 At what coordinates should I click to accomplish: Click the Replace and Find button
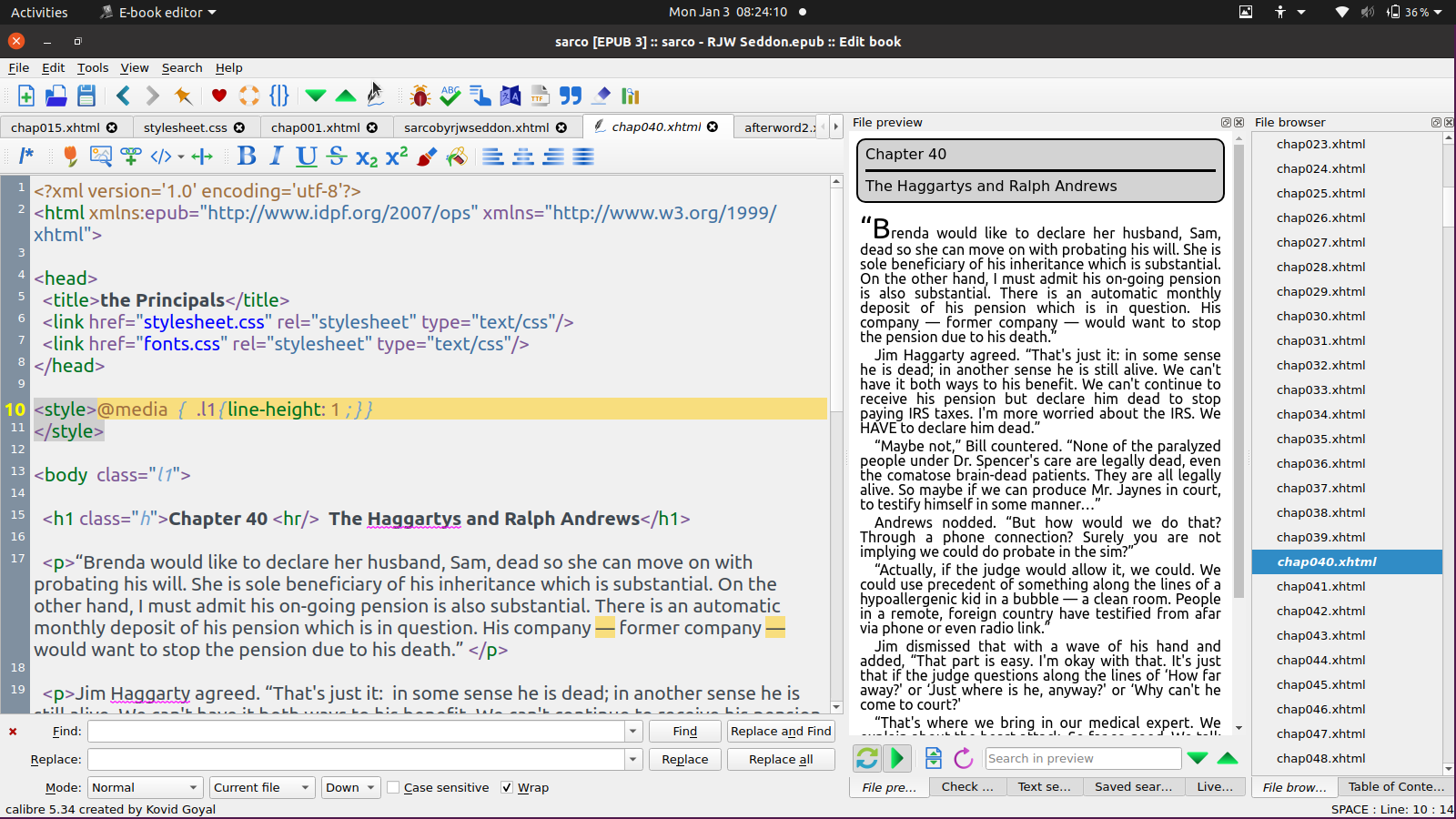pyautogui.click(x=781, y=732)
